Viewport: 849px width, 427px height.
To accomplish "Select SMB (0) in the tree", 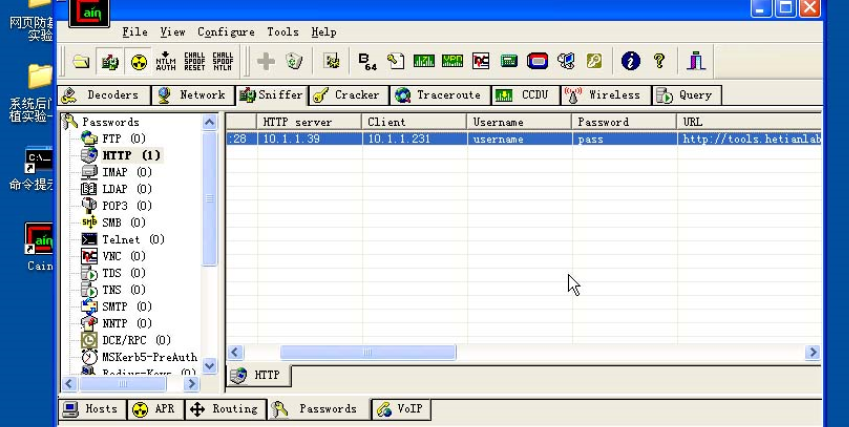I will coord(123,222).
